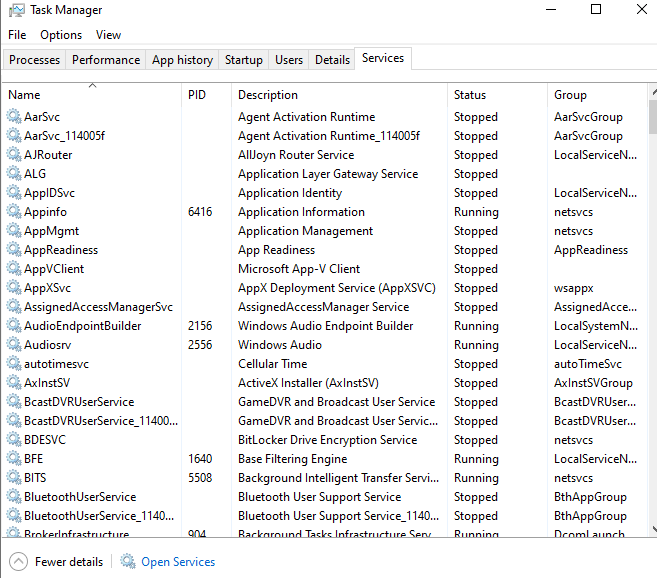Click the gear icon beside AarSvc_114005f

[14, 135]
